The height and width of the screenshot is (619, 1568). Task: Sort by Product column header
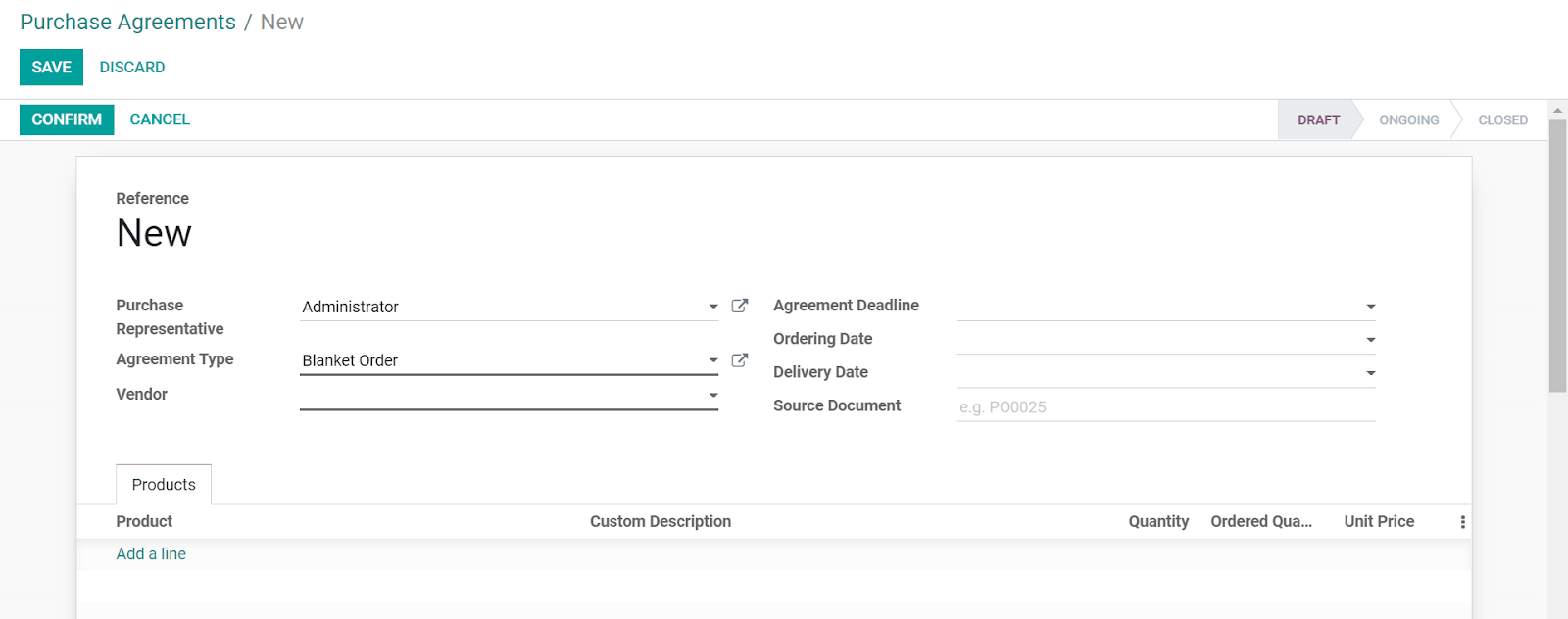(144, 521)
